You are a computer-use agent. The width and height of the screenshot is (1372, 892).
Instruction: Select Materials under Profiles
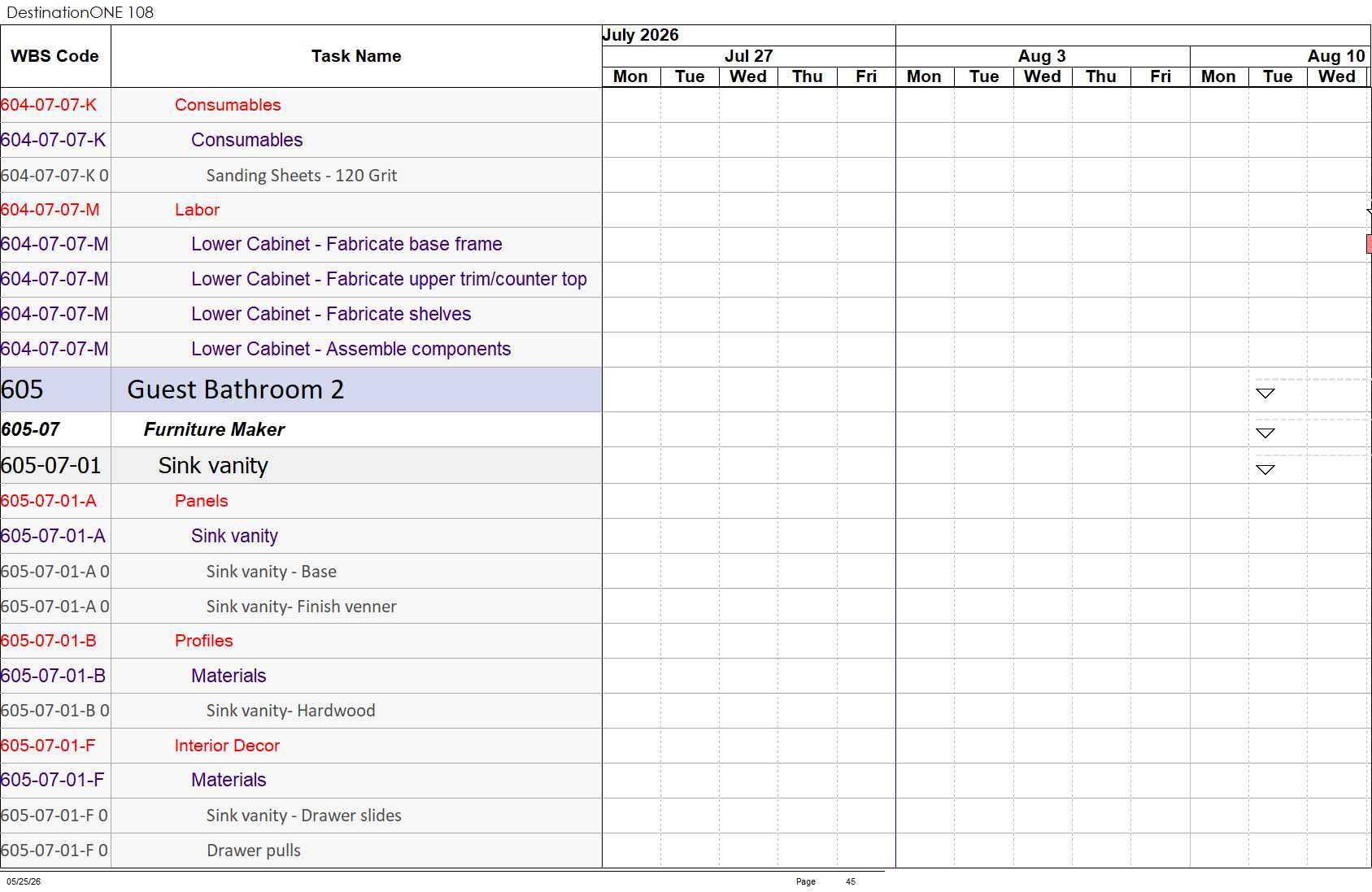pos(229,676)
